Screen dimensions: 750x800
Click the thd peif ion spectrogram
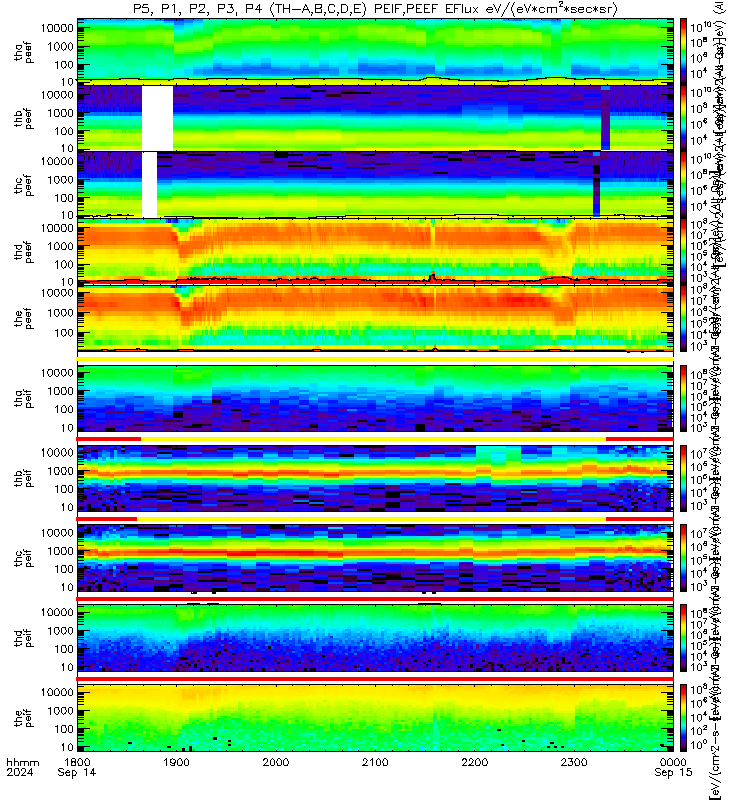click(x=375, y=638)
